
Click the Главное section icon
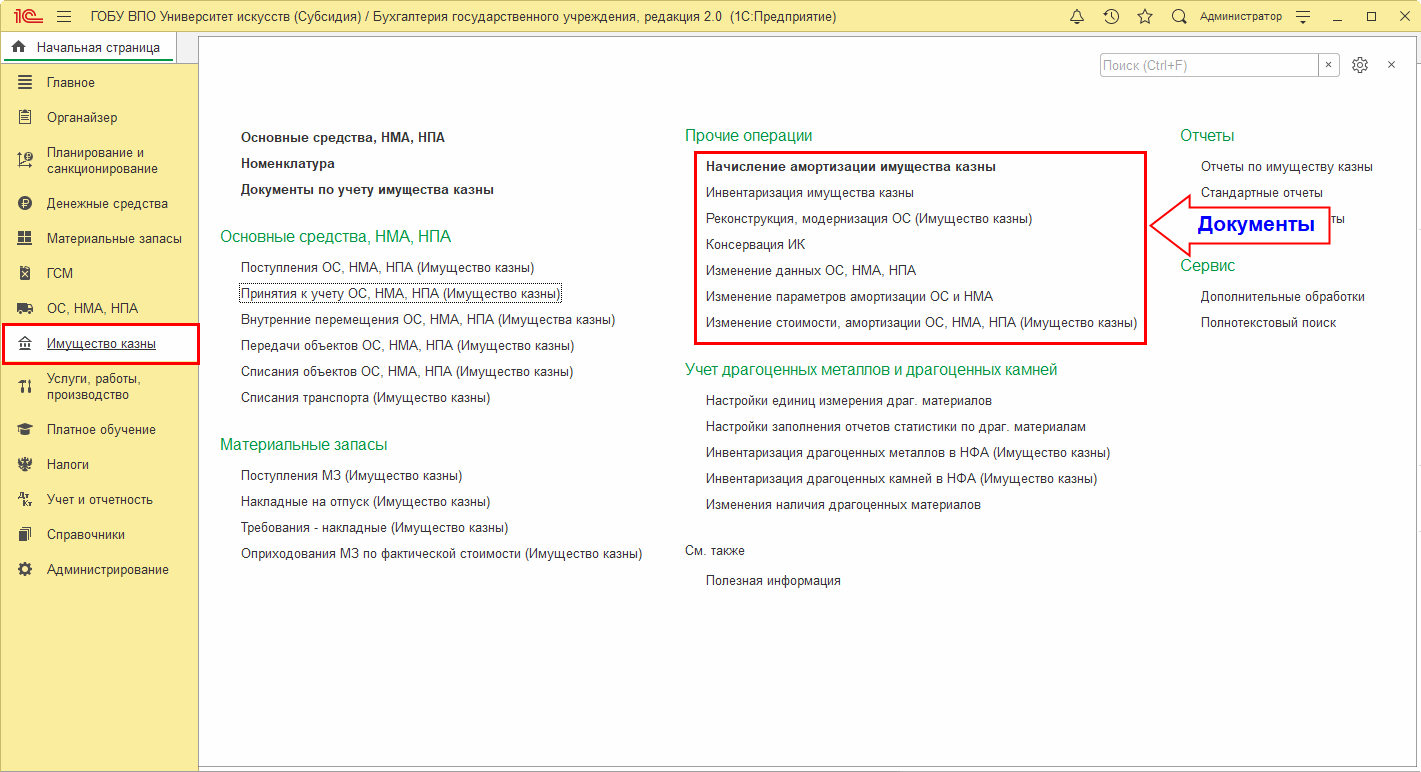coord(25,82)
